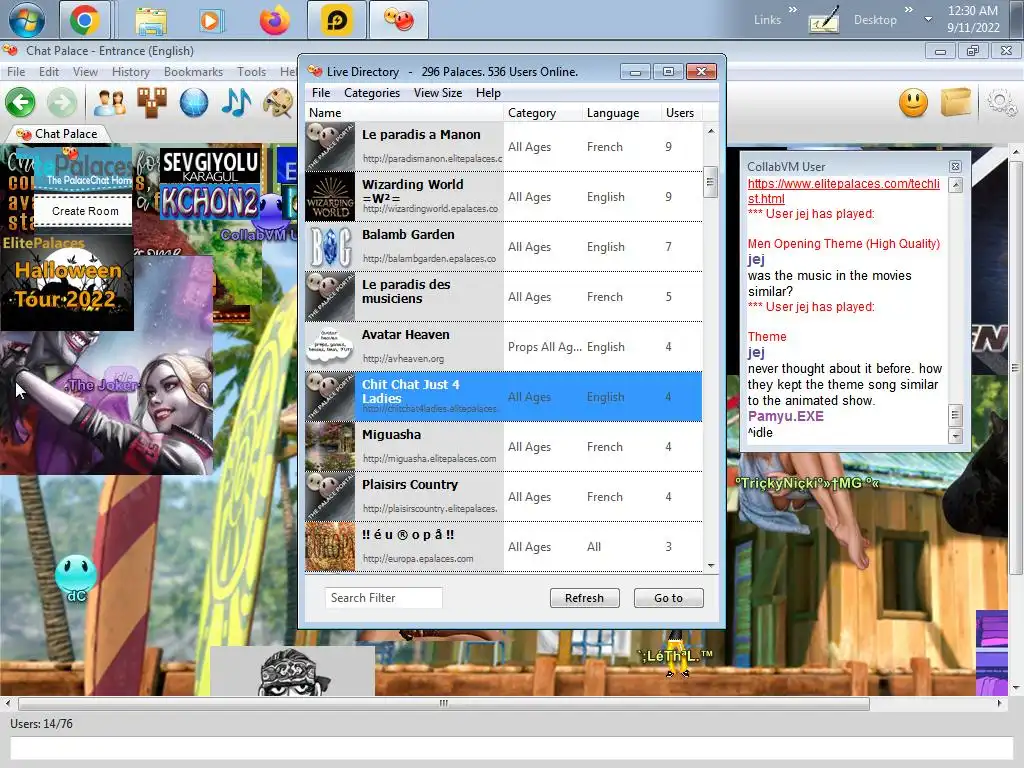
Task: Click the chat log scroll up arrow
Action: pos(955,185)
